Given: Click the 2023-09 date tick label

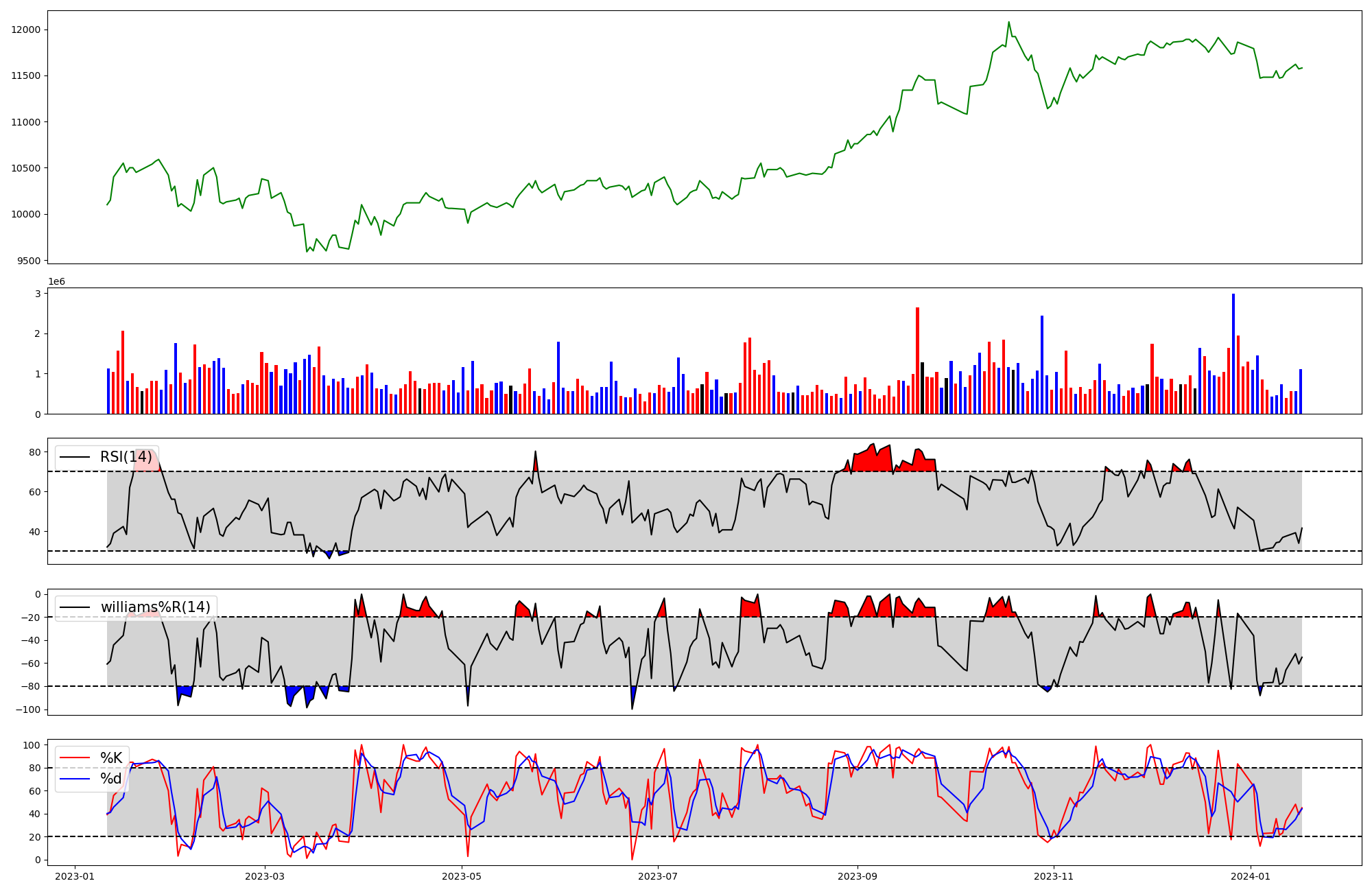Looking at the screenshot, I should [x=858, y=876].
